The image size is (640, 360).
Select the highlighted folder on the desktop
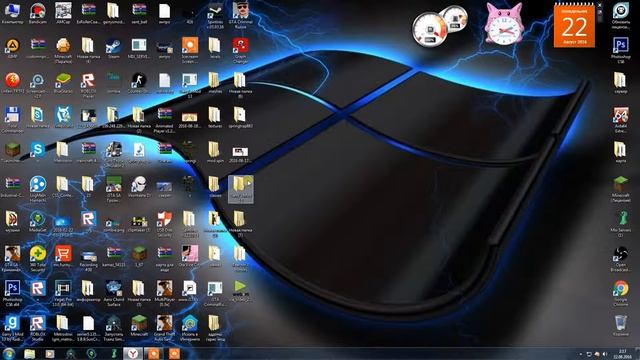pos(241,189)
